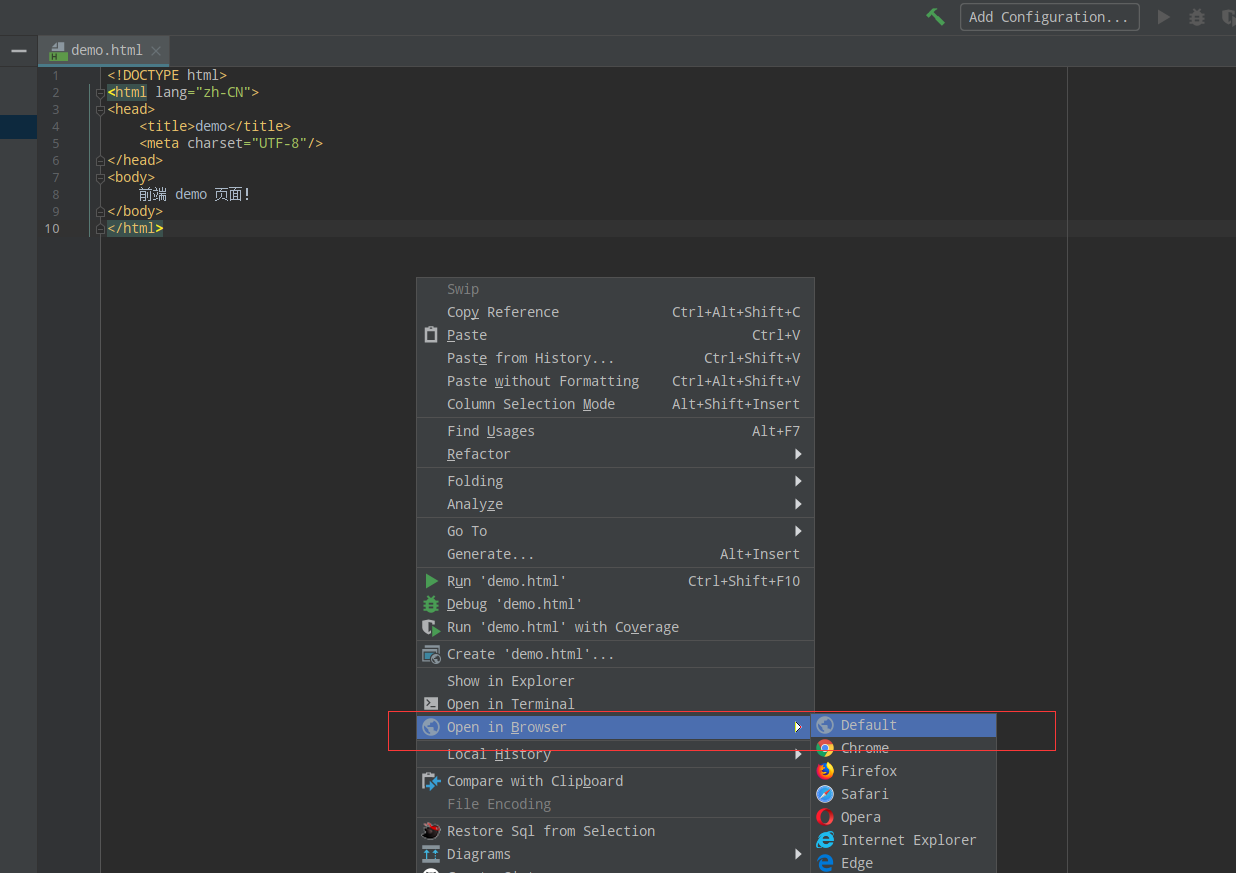Collapse the html tag fold marker
This screenshot has height=873, width=1236.
coord(100,92)
